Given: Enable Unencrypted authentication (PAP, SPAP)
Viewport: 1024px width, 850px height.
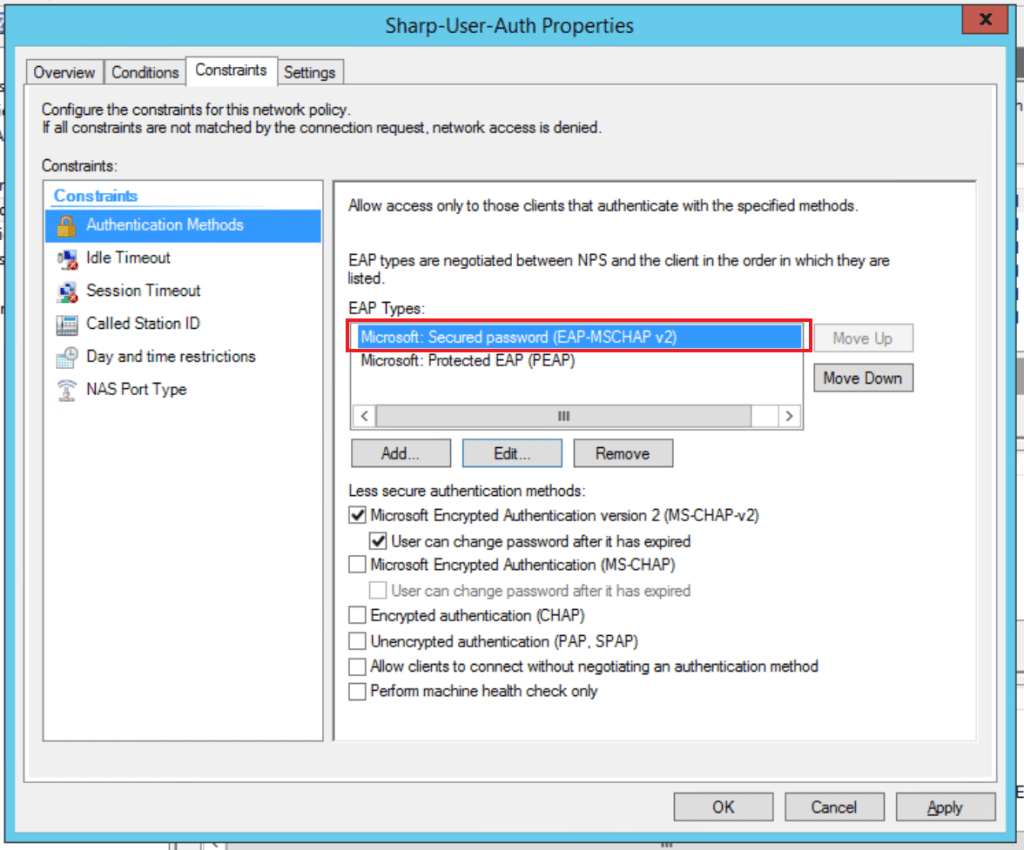Looking at the screenshot, I should point(357,641).
